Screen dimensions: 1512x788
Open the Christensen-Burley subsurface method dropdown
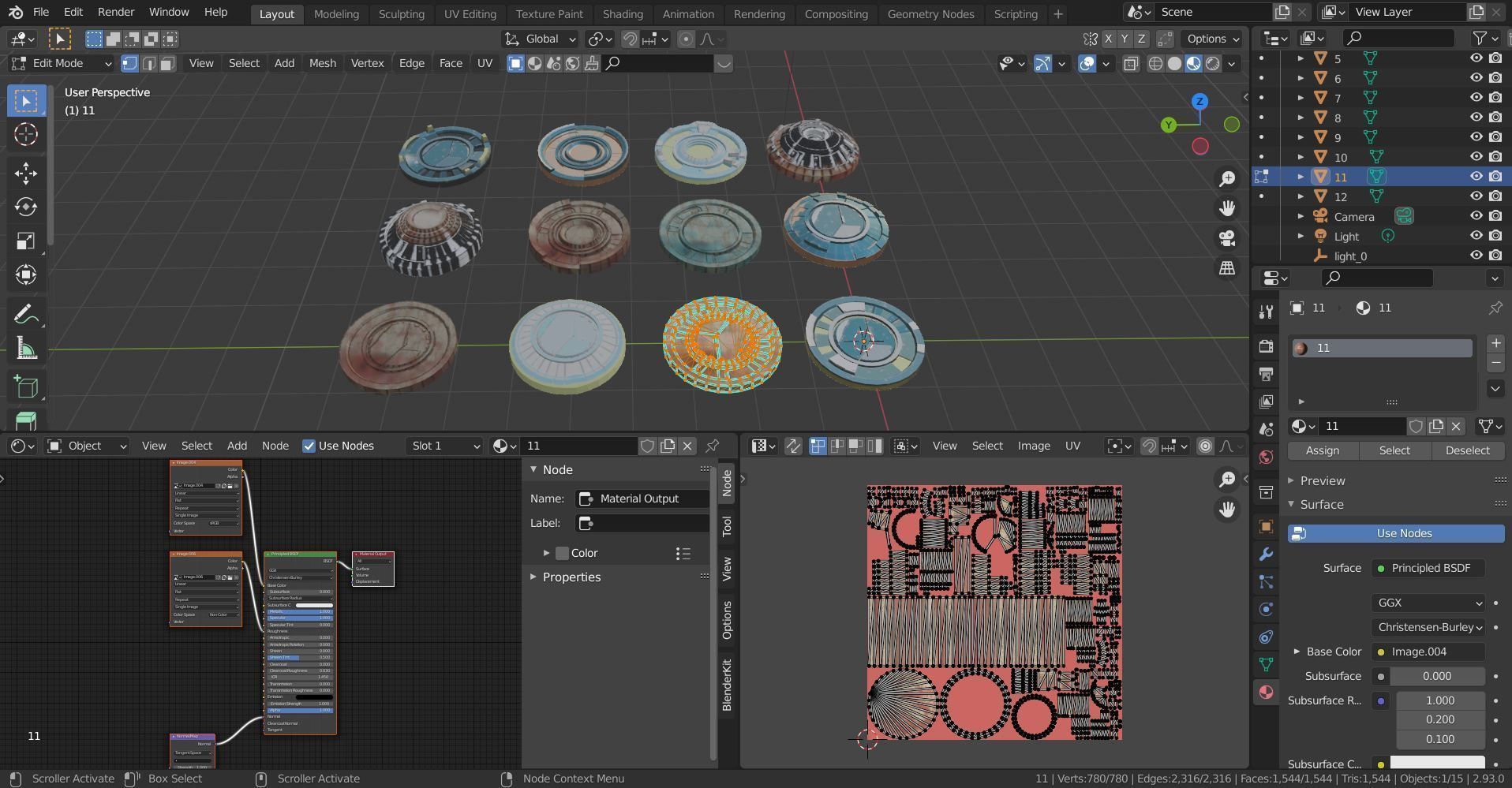[x=1428, y=627]
